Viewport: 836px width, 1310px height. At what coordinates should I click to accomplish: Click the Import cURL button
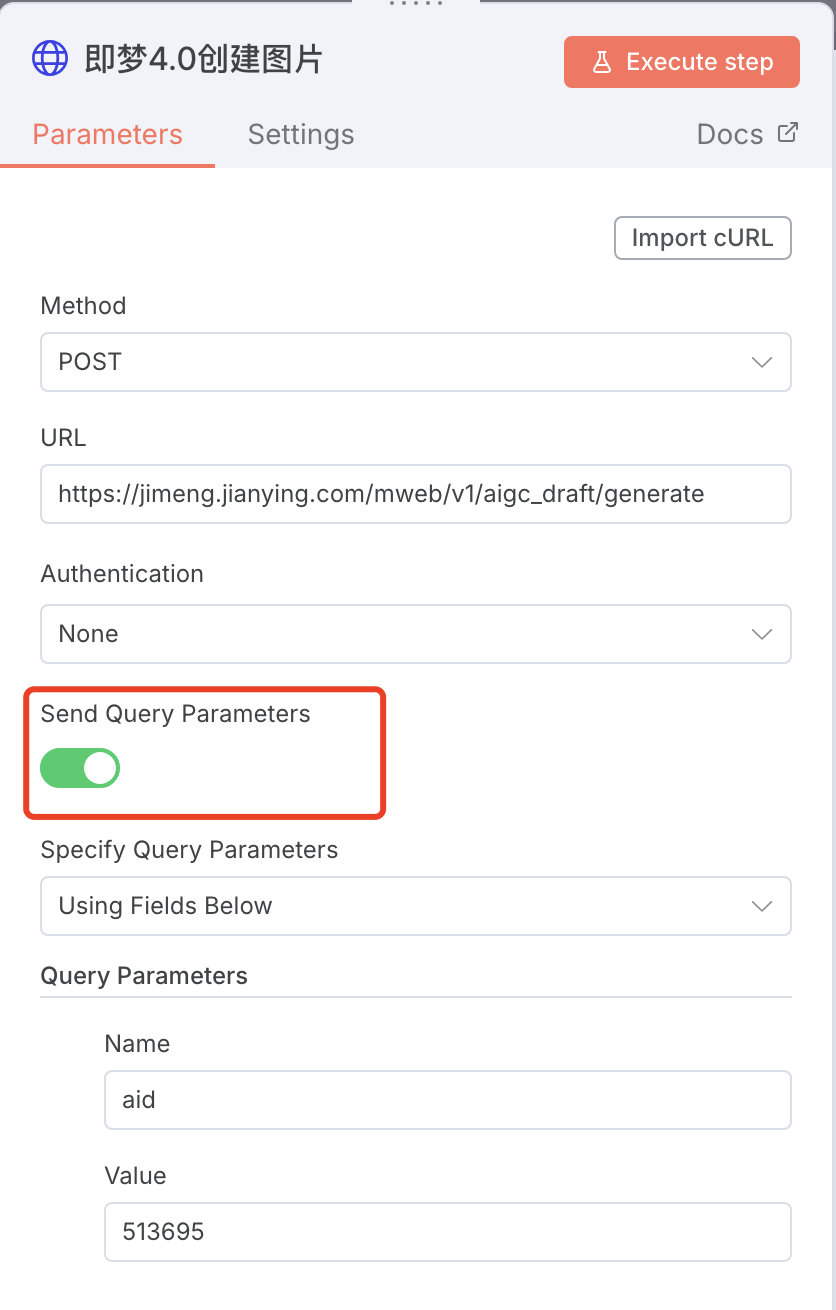(702, 238)
